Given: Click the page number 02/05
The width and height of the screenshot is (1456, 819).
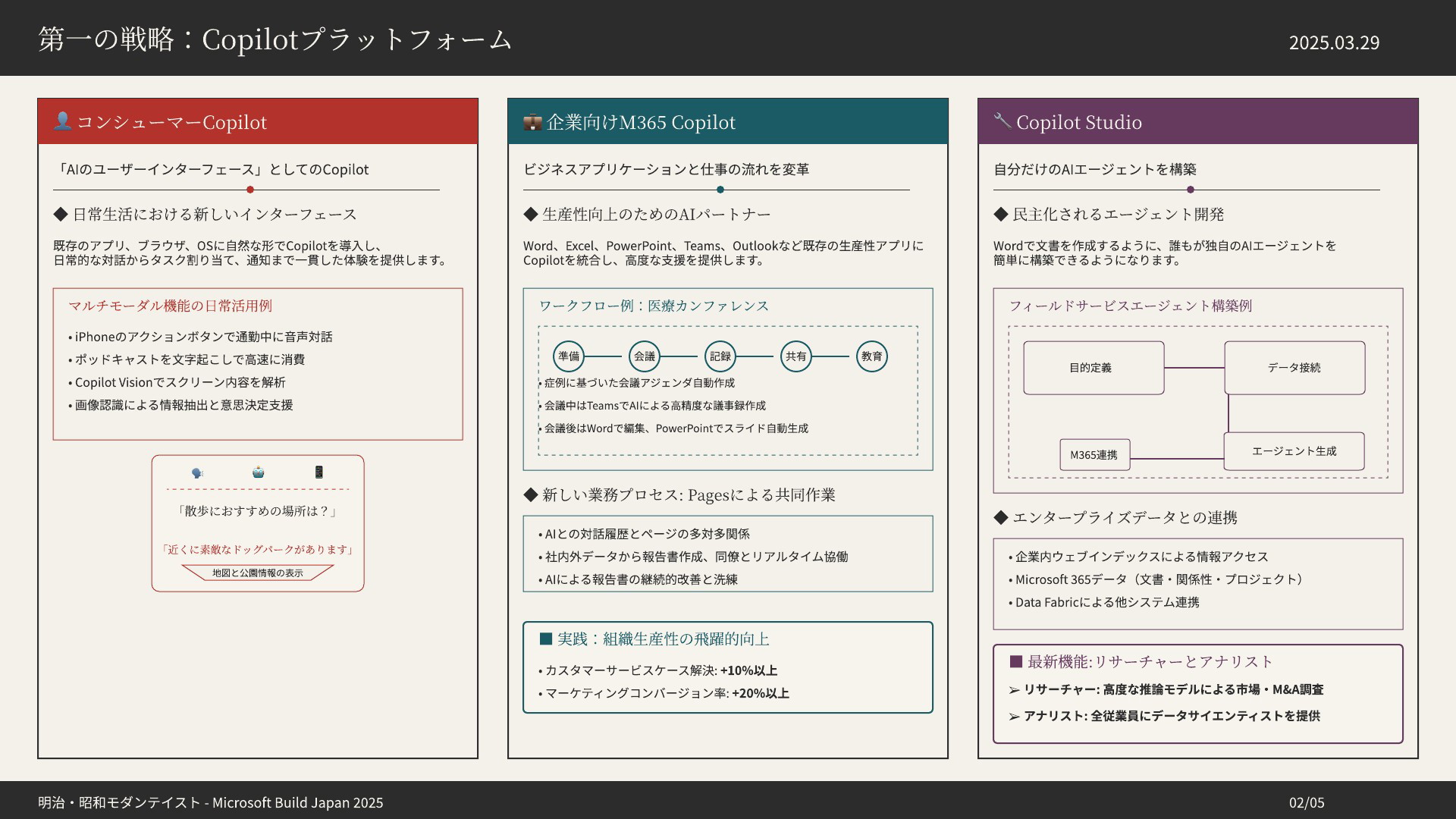Looking at the screenshot, I should (x=1307, y=802).
